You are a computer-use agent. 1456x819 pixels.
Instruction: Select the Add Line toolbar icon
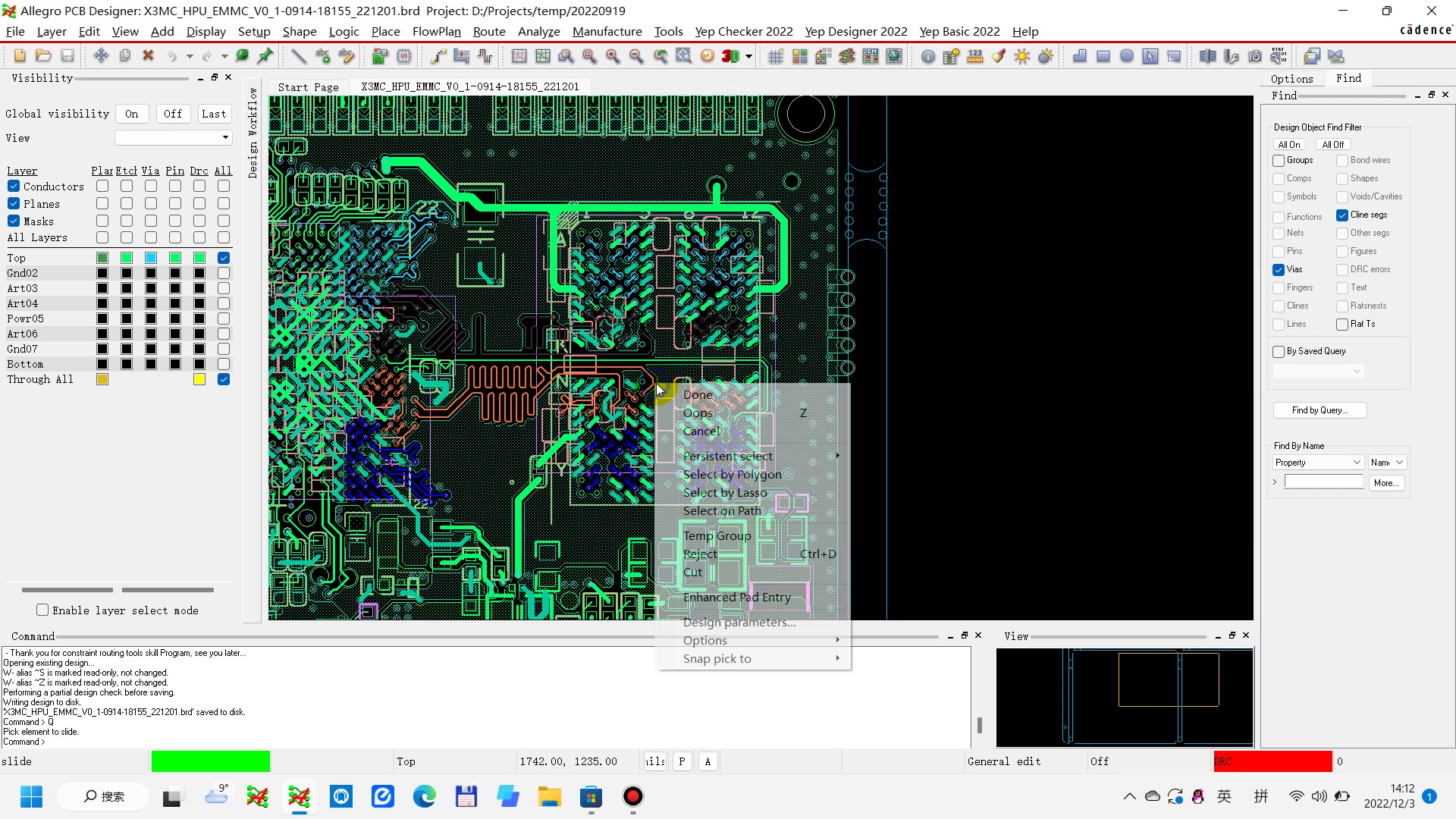pyautogui.click(x=299, y=56)
